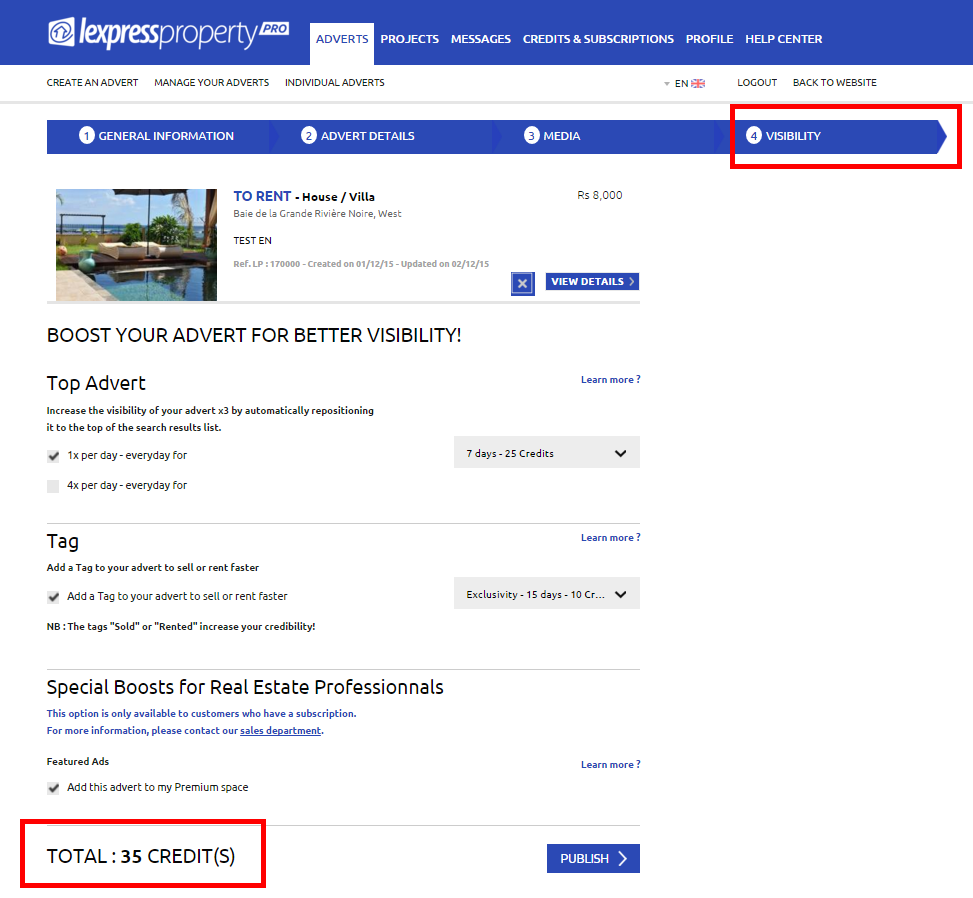Click the sales department link

point(280,730)
